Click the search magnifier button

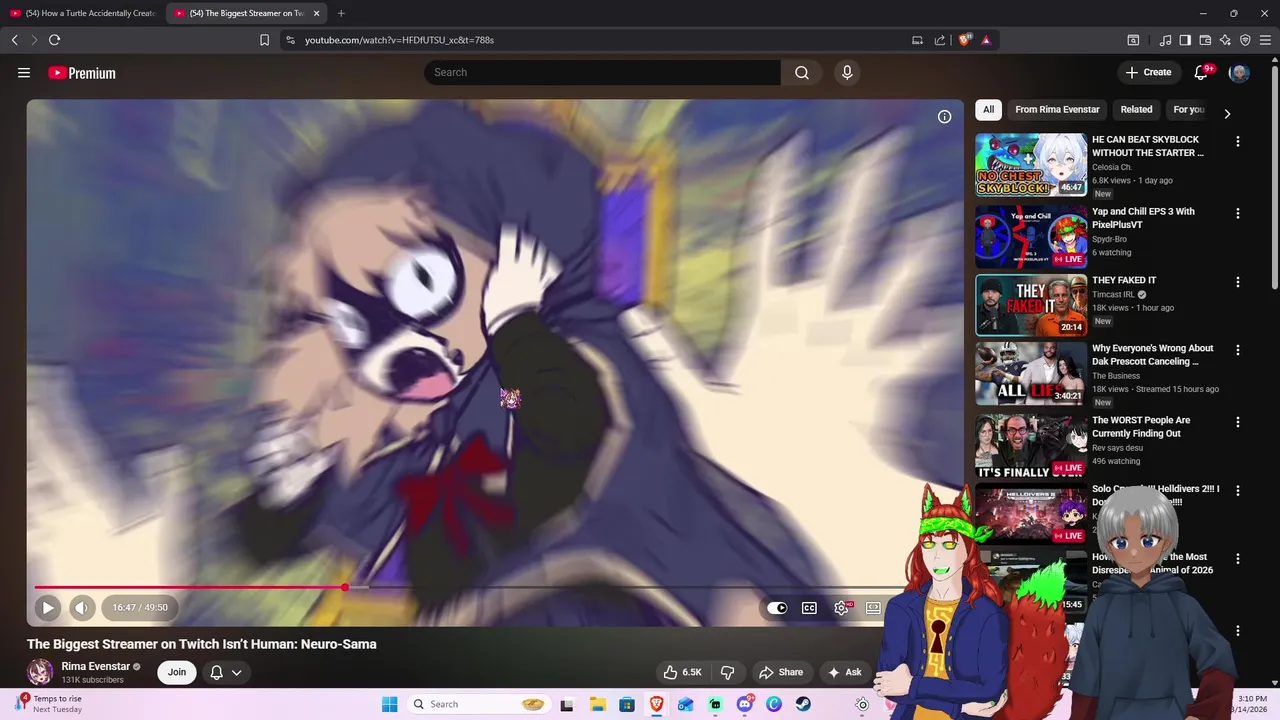coord(802,72)
